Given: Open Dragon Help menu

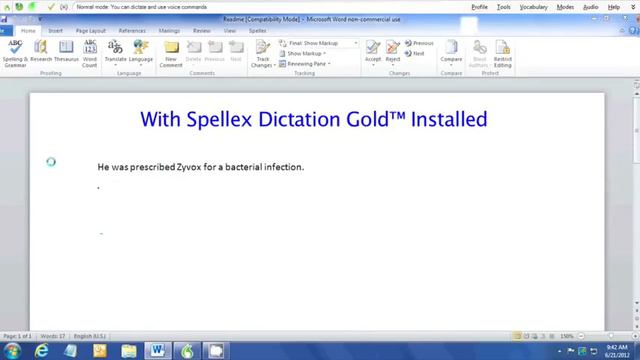Looking at the screenshot, I should [613, 7].
